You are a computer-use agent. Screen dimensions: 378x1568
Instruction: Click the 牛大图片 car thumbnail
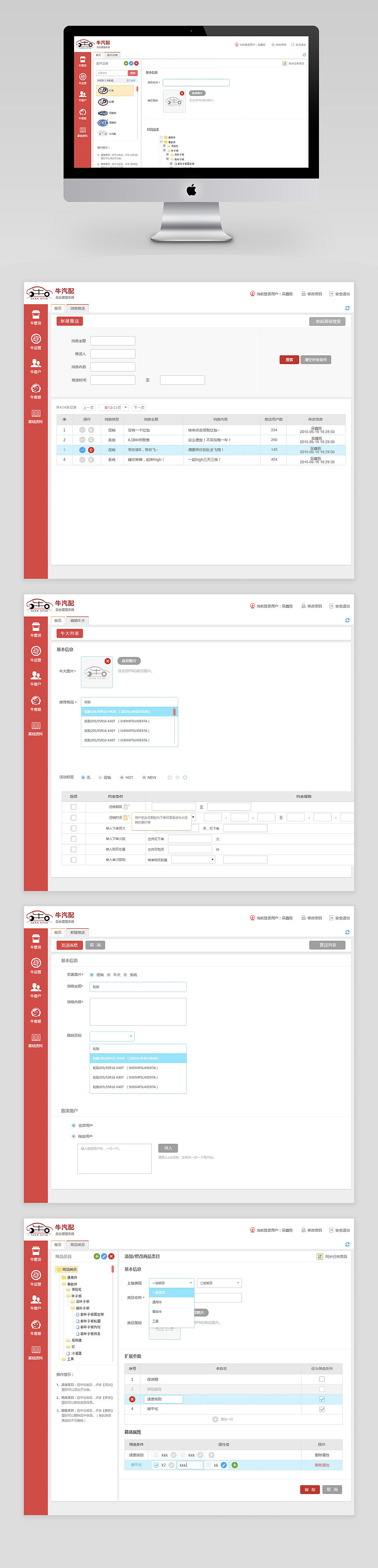coord(96,672)
